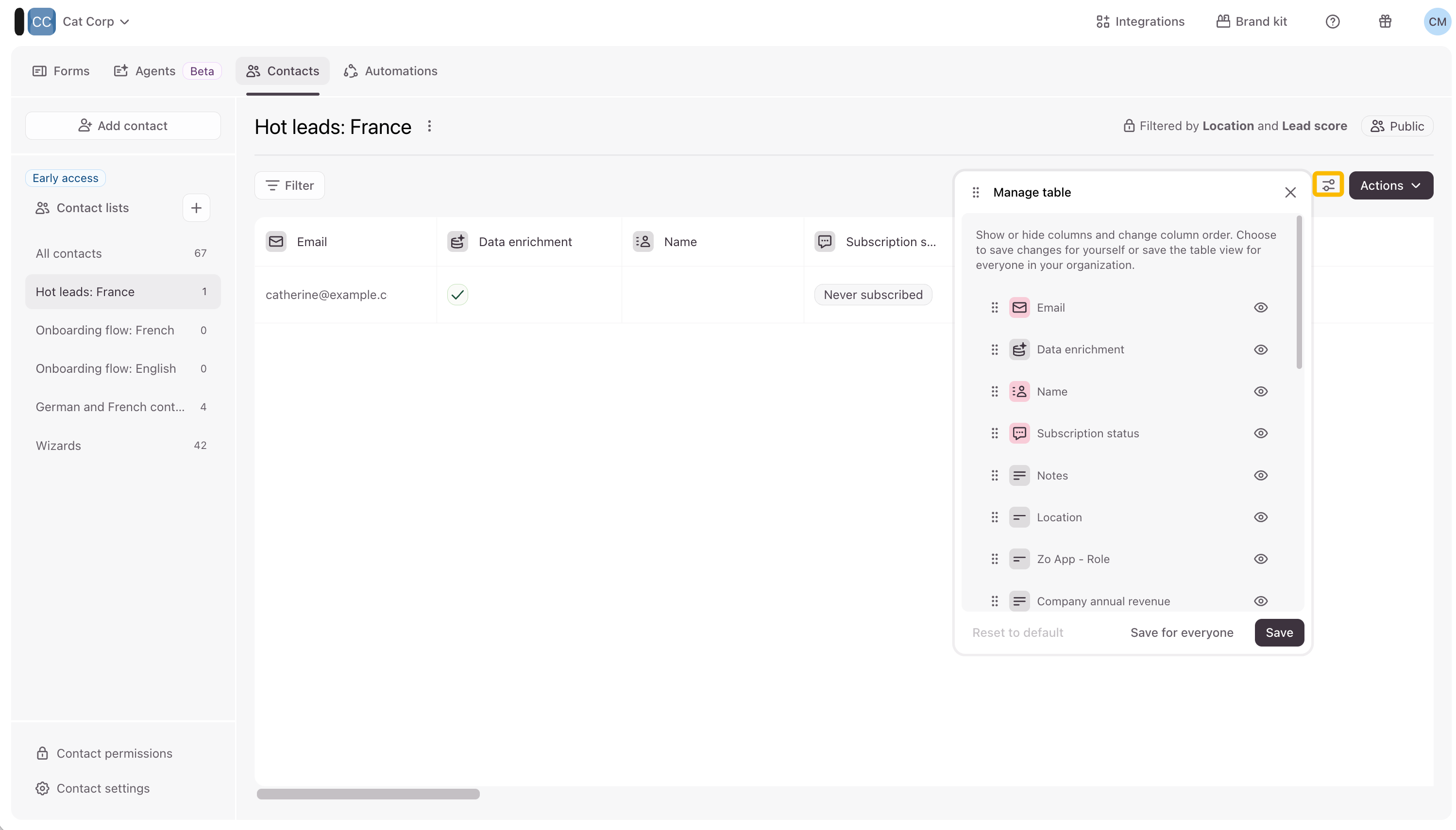Click the plus icon beside Contact lists
1456x830 pixels.
[196, 208]
